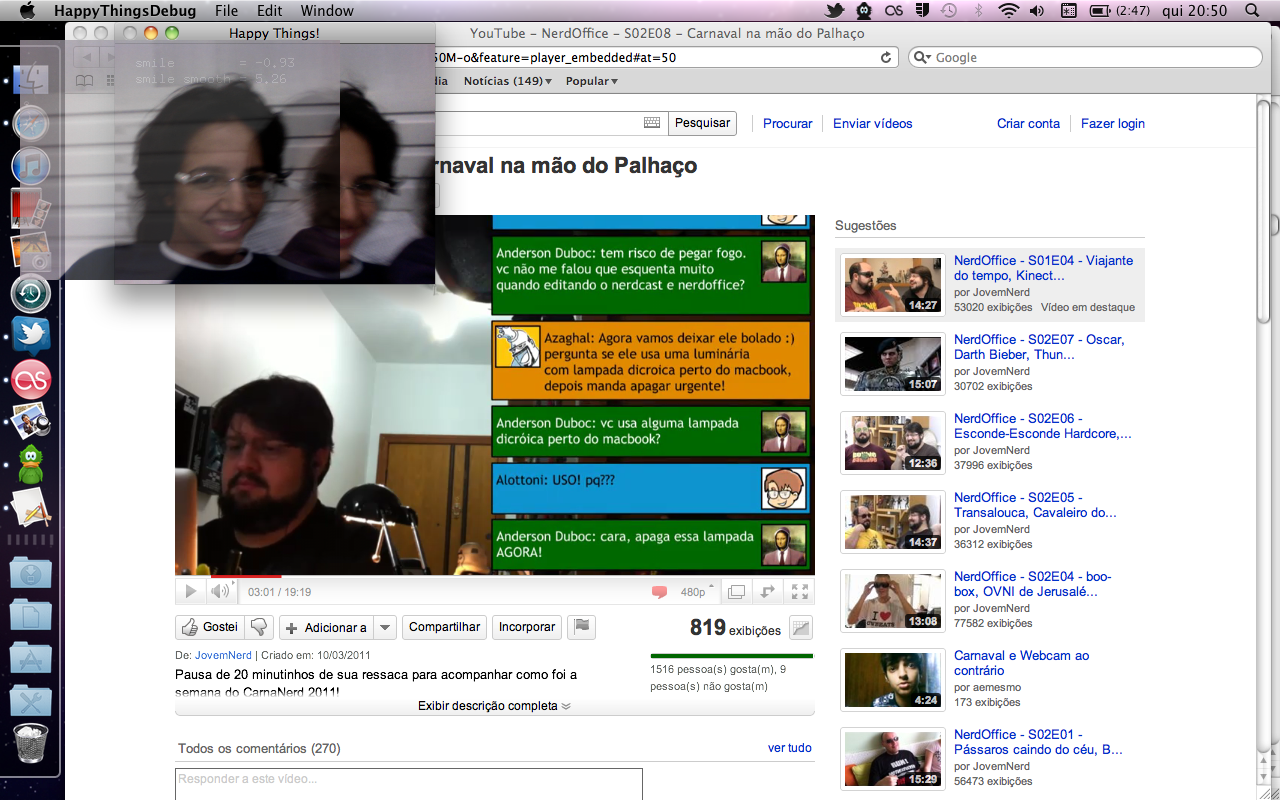This screenshot has height=800, width=1280.
Task: Open NerdOffice S01E04 Viajante do tempo suggestion
Action: coord(1043,267)
